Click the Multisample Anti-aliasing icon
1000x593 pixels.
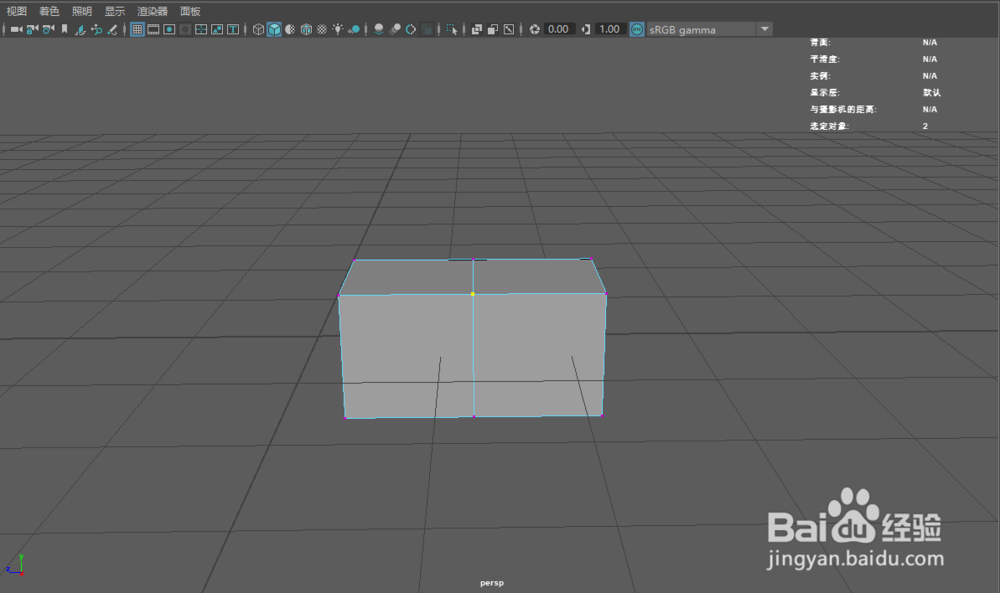pyautogui.click(x=411, y=29)
